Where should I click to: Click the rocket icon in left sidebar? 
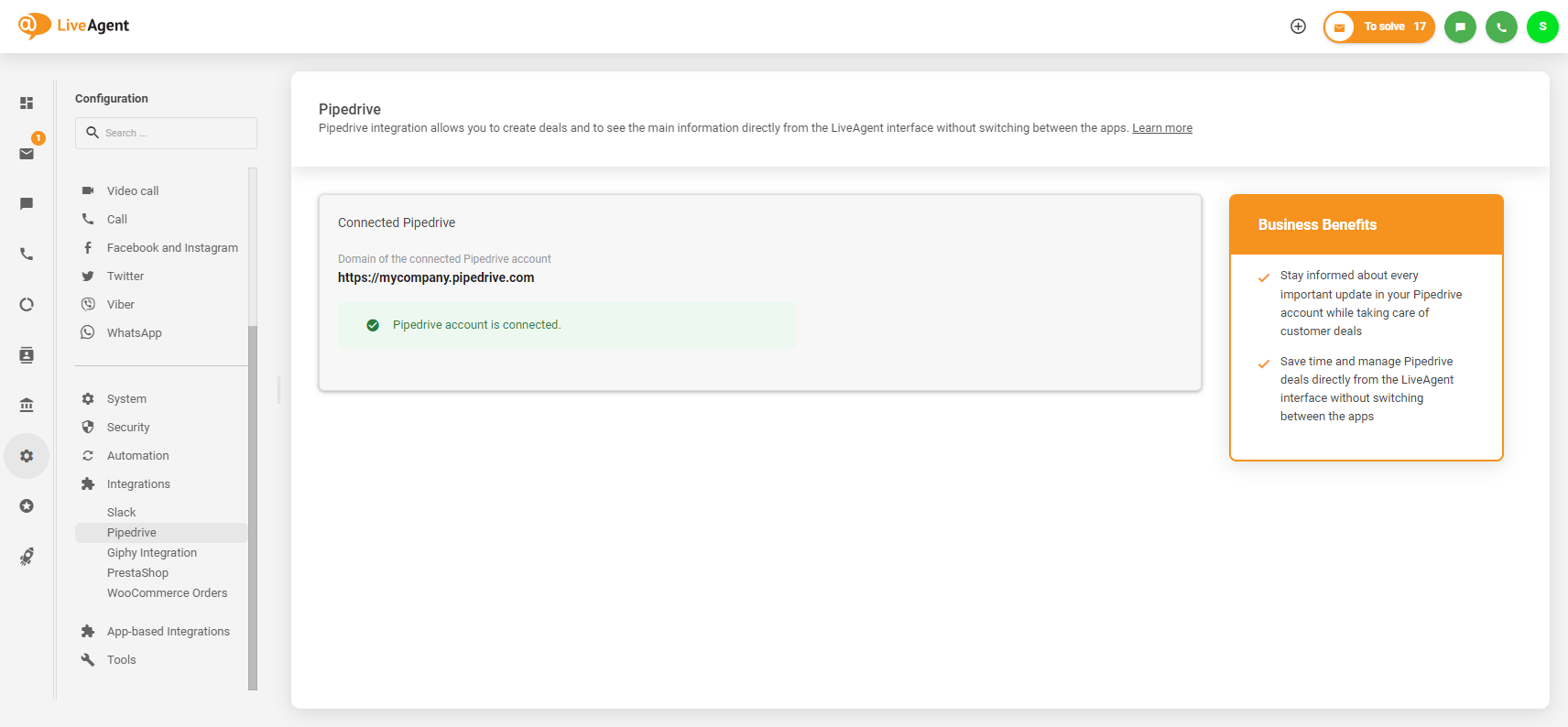click(x=27, y=557)
